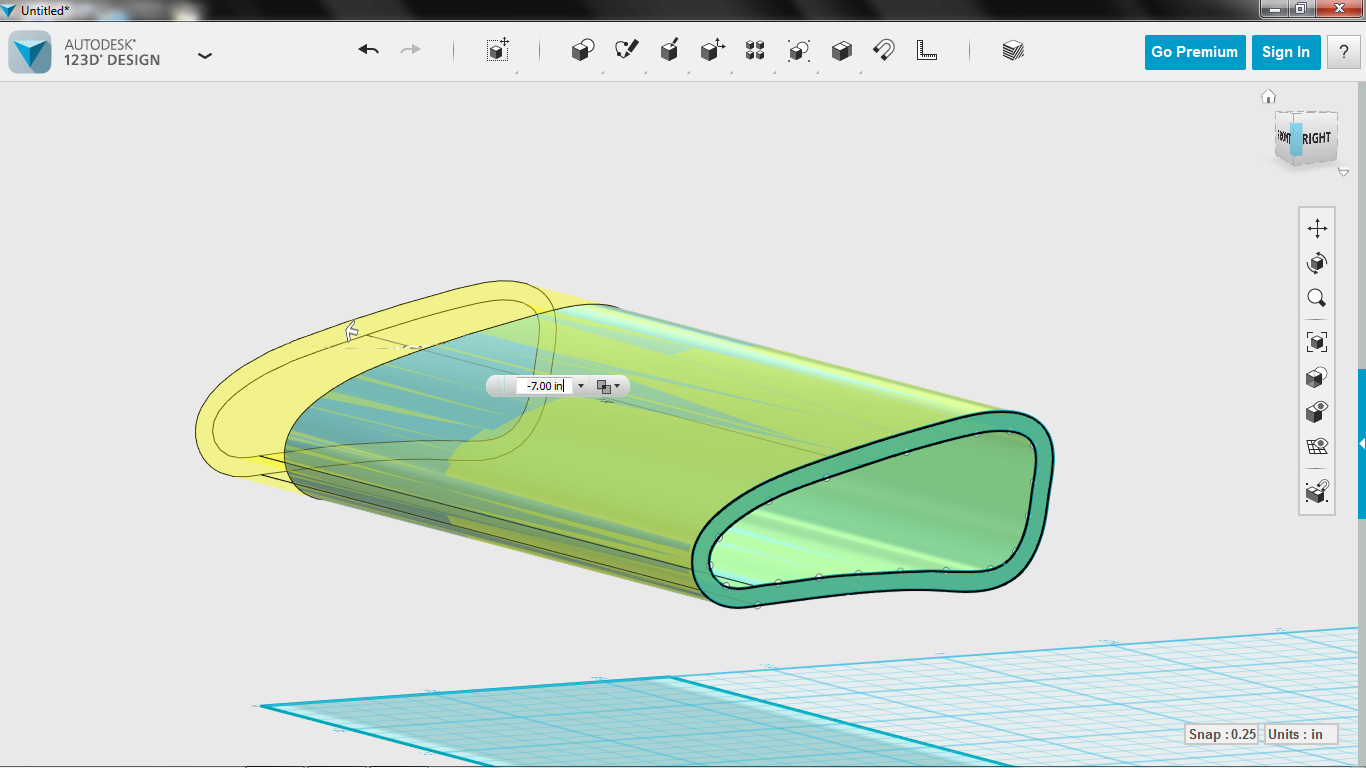The image size is (1366, 768).
Task: Click the Sign In button
Action: coord(1285,52)
